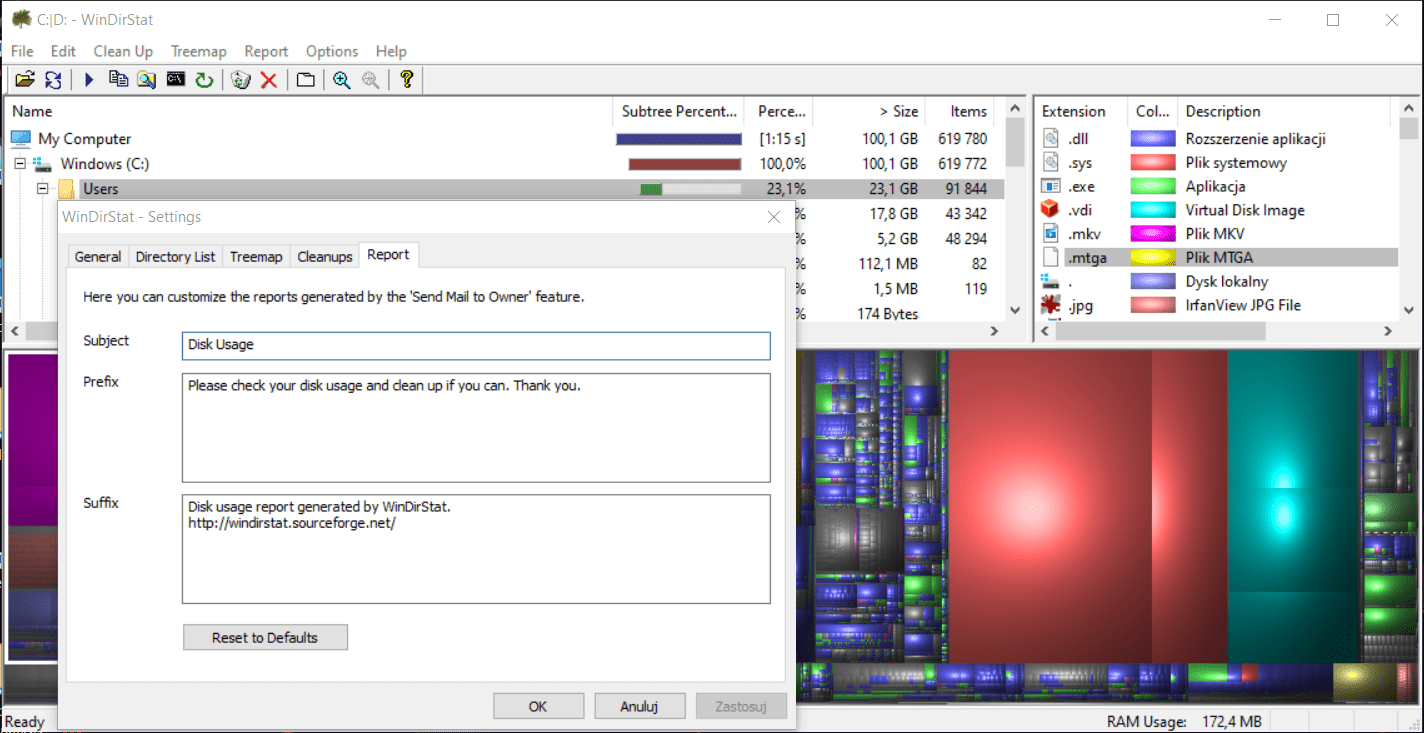The height and width of the screenshot is (733, 1424).
Task: Sort by the Name column header
Action: click(x=308, y=111)
